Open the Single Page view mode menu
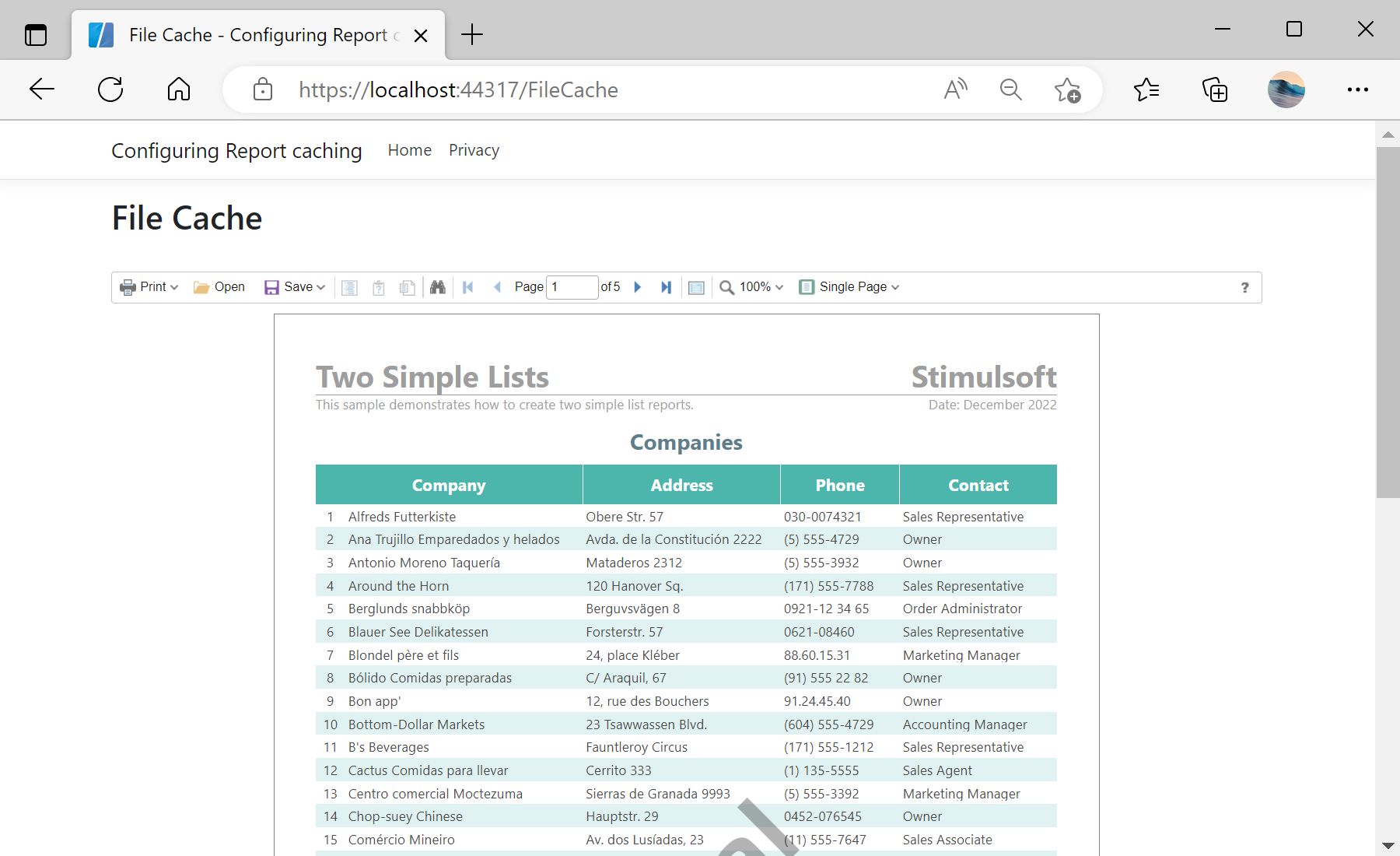 coord(849,287)
